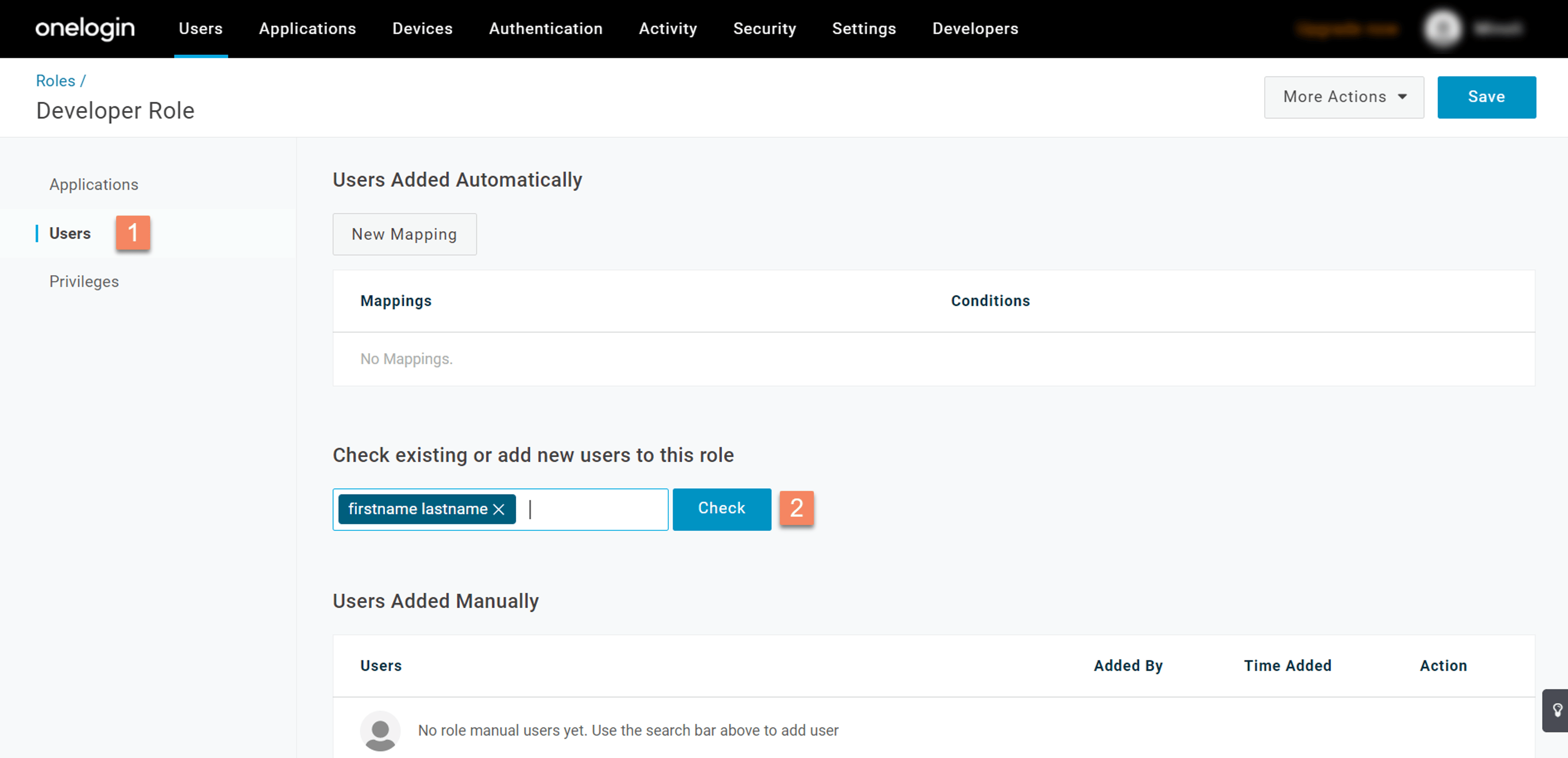The image size is (1568, 758).
Task: Select the Users sidebar tab
Action: tap(70, 233)
